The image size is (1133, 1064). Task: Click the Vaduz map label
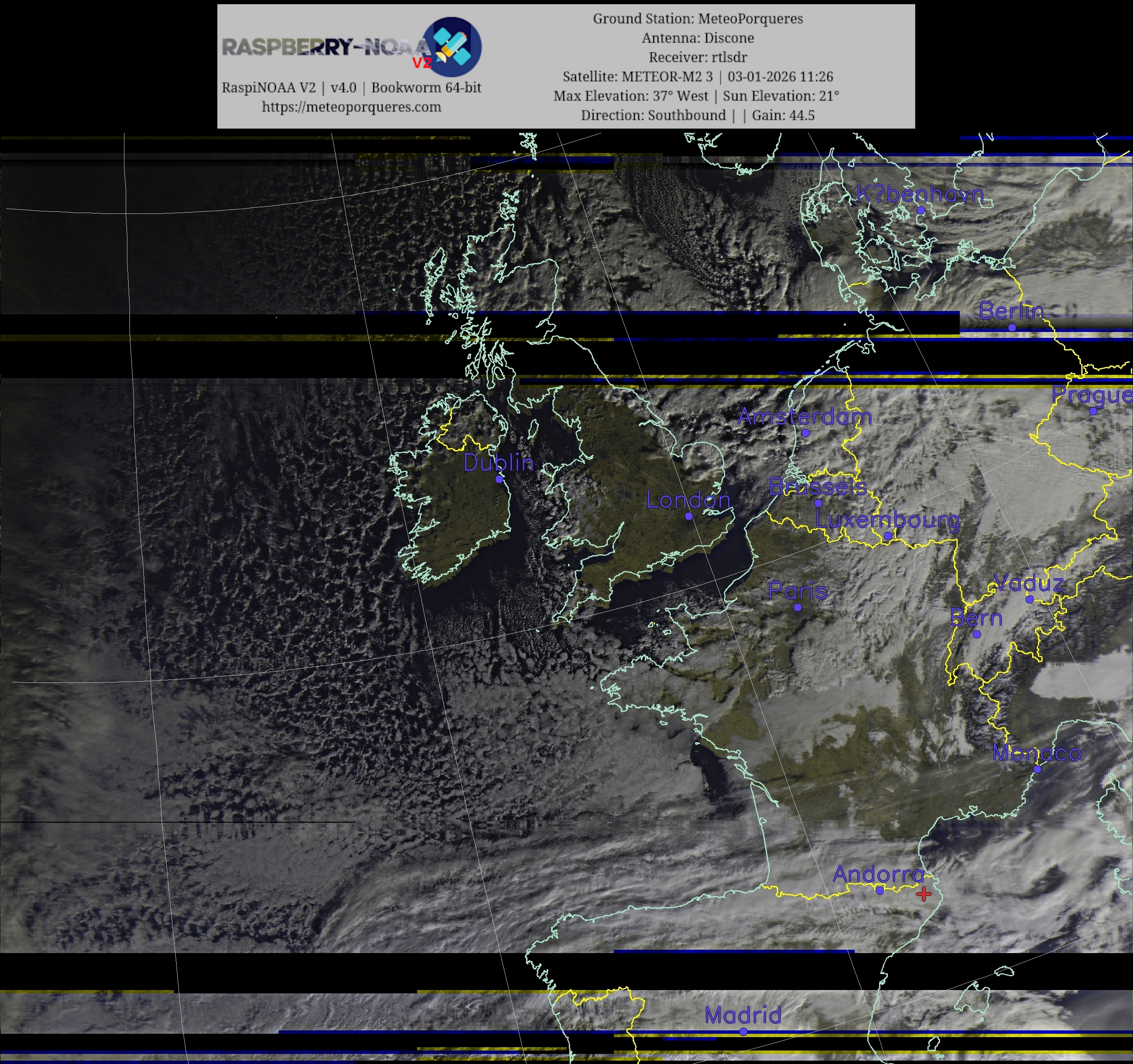[x=1028, y=583]
